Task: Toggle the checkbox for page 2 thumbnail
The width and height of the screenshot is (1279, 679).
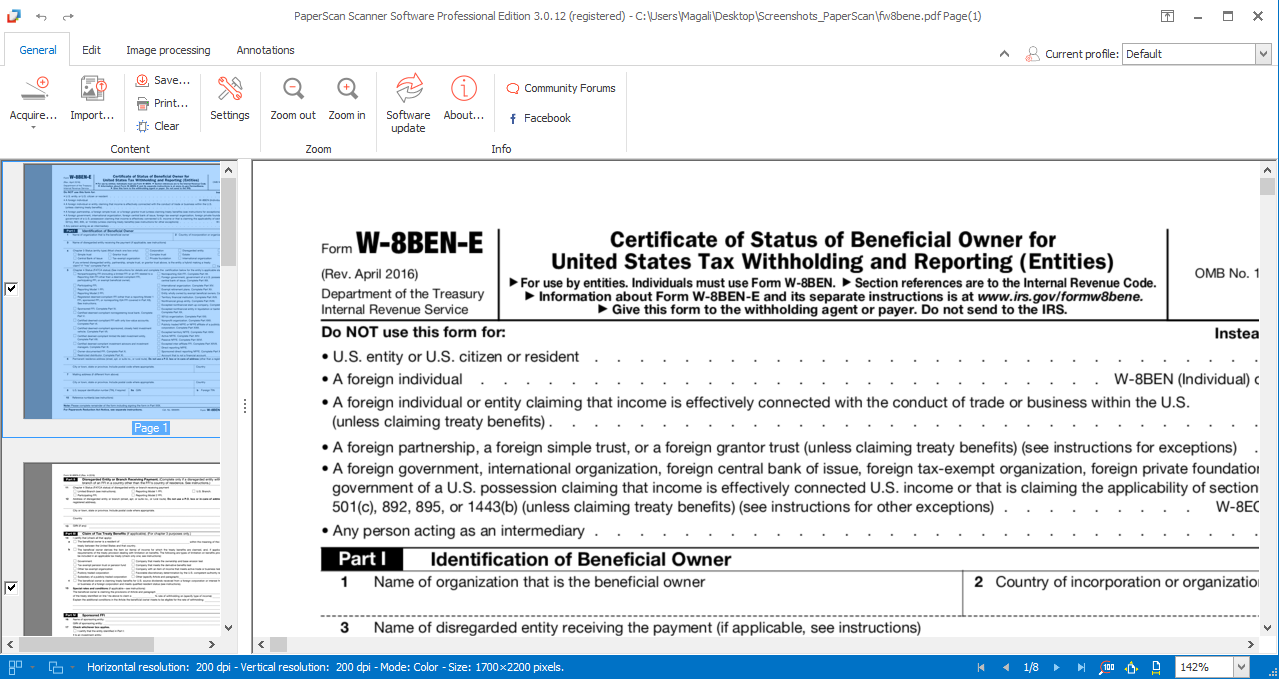Action: (11, 588)
